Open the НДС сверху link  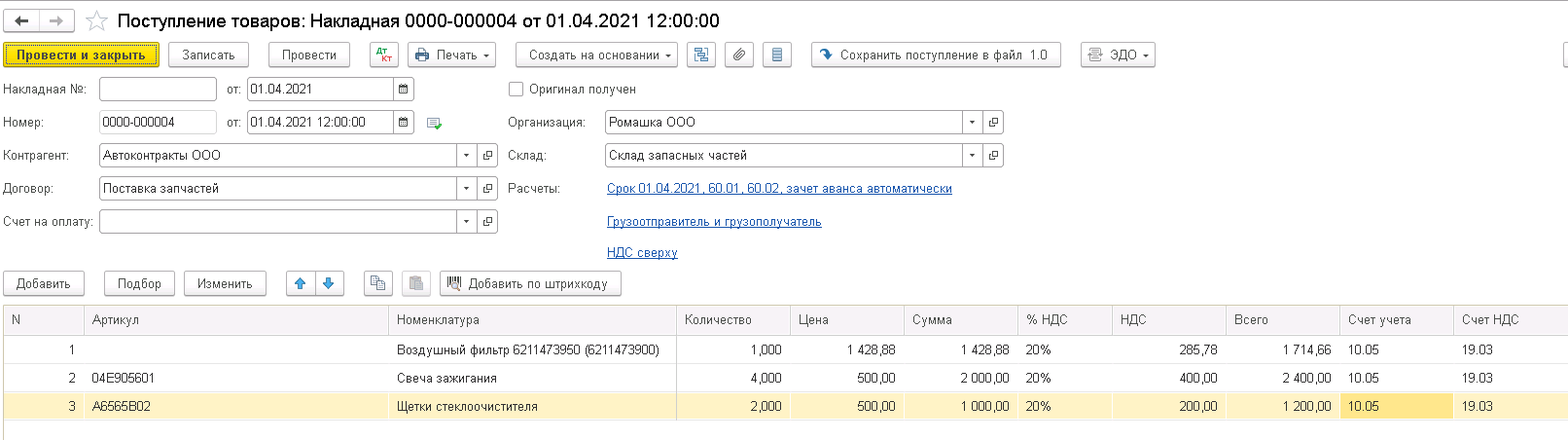pyautogui.click(x=642, y=253)
